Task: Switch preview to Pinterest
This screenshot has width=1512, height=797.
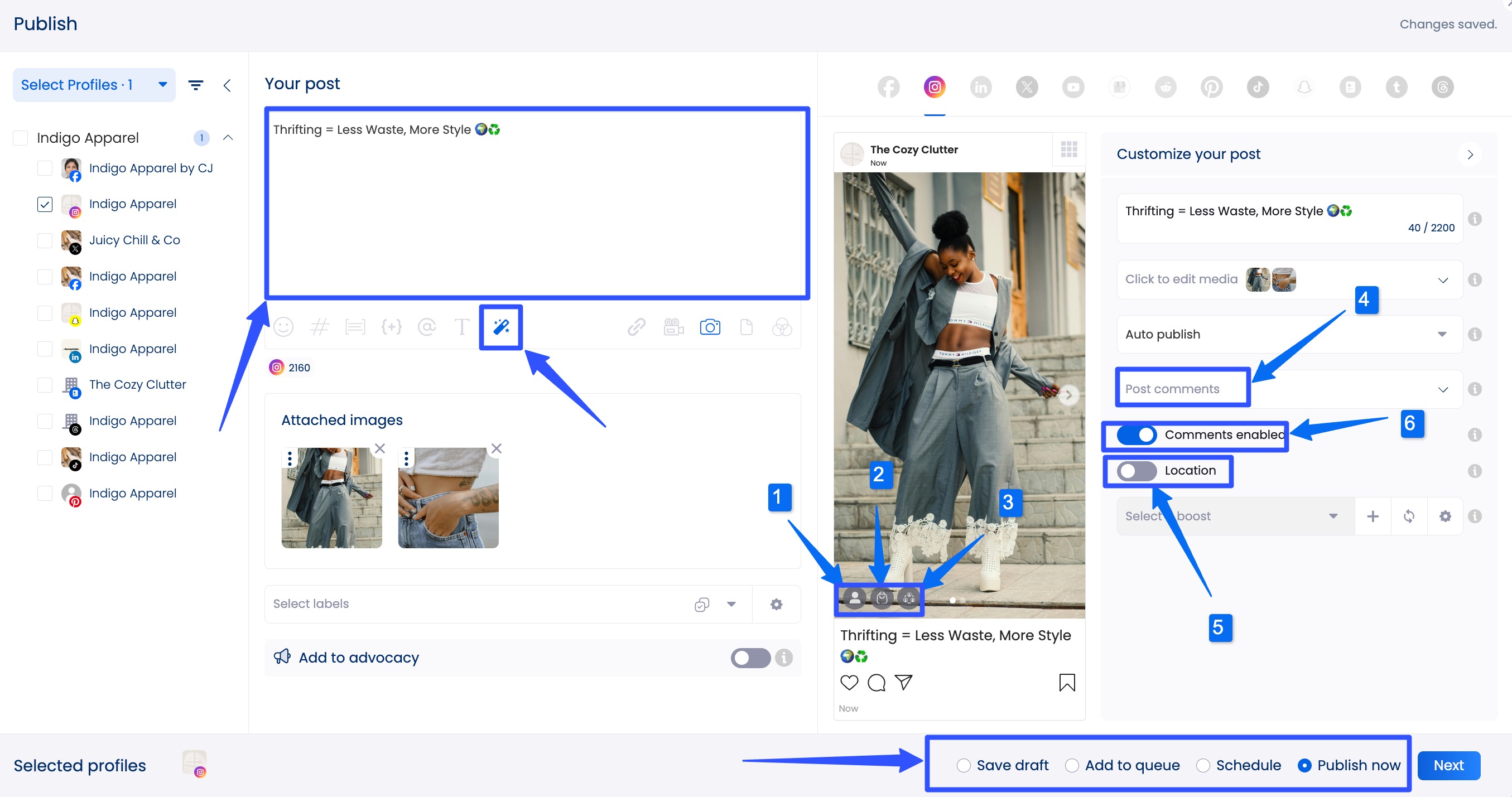Action: [x=1211, y=86]
